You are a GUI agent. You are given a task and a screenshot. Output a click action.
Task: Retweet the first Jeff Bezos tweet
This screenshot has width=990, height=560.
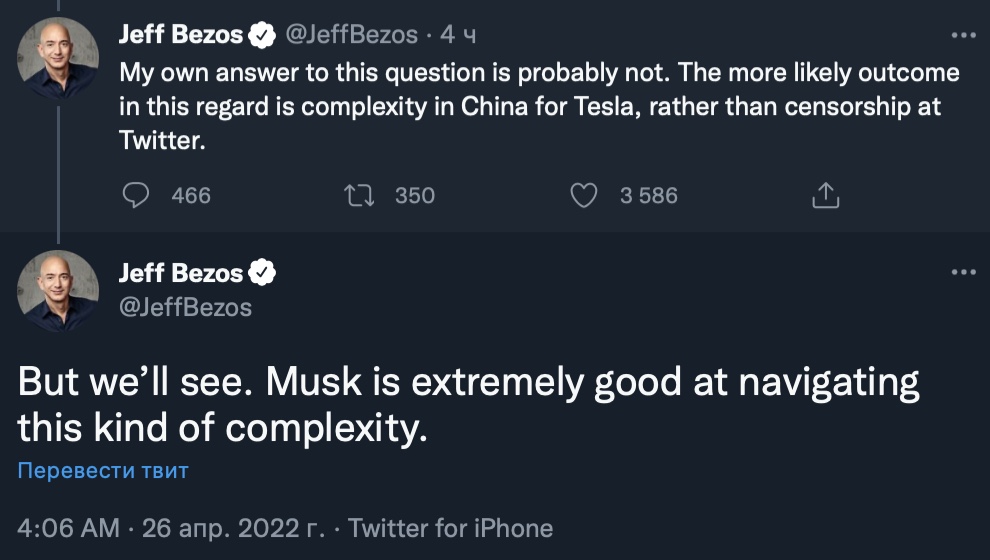(359, 195)
